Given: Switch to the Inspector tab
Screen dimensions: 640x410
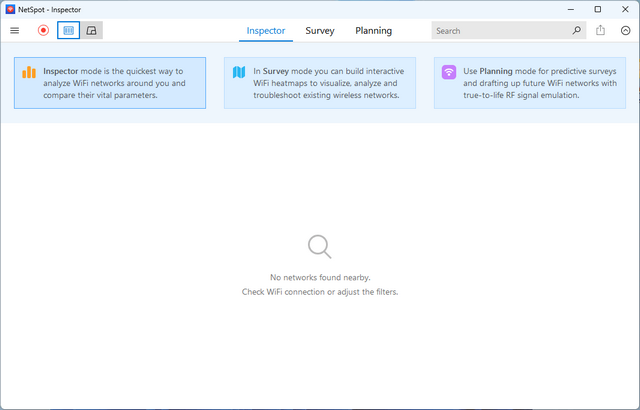Looking at the screenshot, I should click(266, 31).
